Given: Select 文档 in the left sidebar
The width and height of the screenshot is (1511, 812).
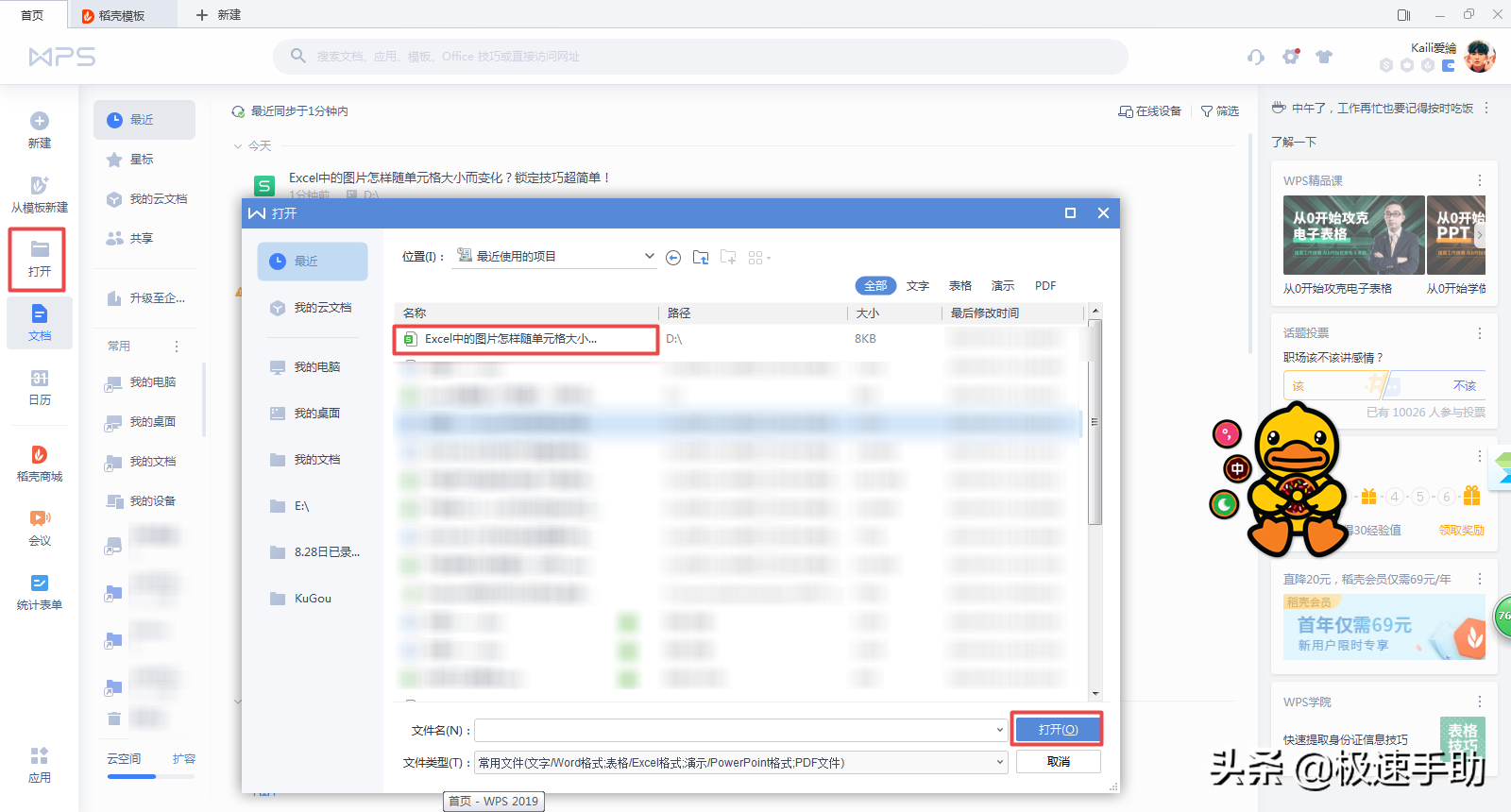Looking at the screenshot, I should pyautogui.click(x=40, y=323).
